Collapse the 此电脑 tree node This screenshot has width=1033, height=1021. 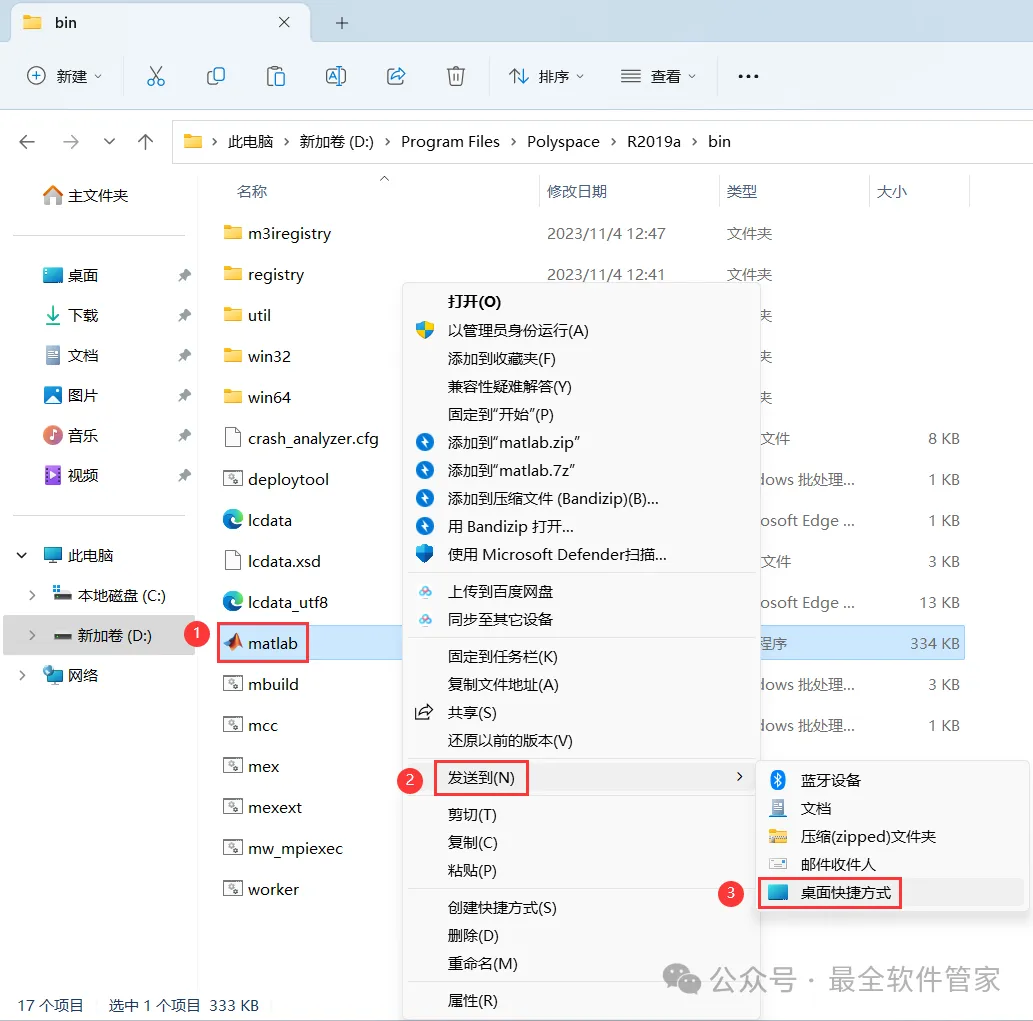(x=22, y=555)
